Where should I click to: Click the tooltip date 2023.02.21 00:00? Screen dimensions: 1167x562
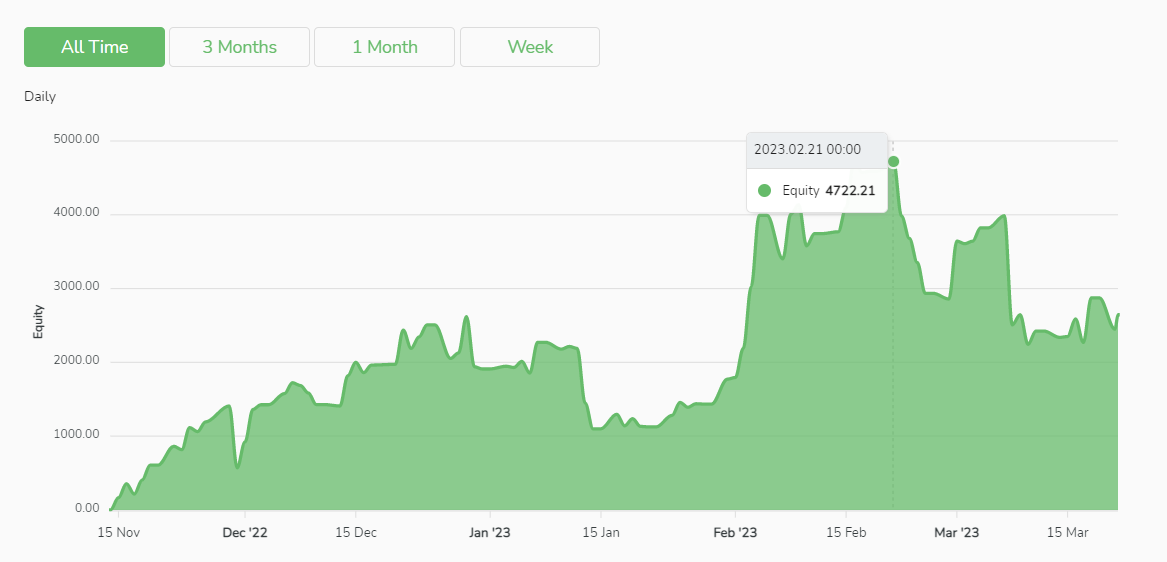click(x=807, y=150)
